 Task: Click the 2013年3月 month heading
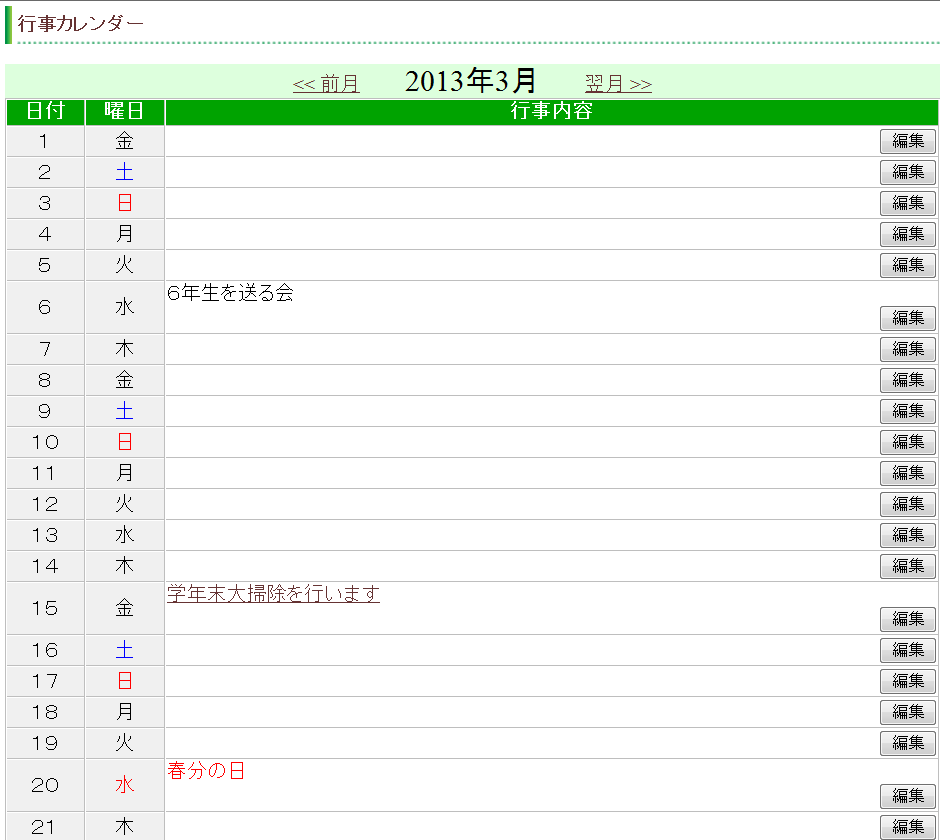pos(471,81)
